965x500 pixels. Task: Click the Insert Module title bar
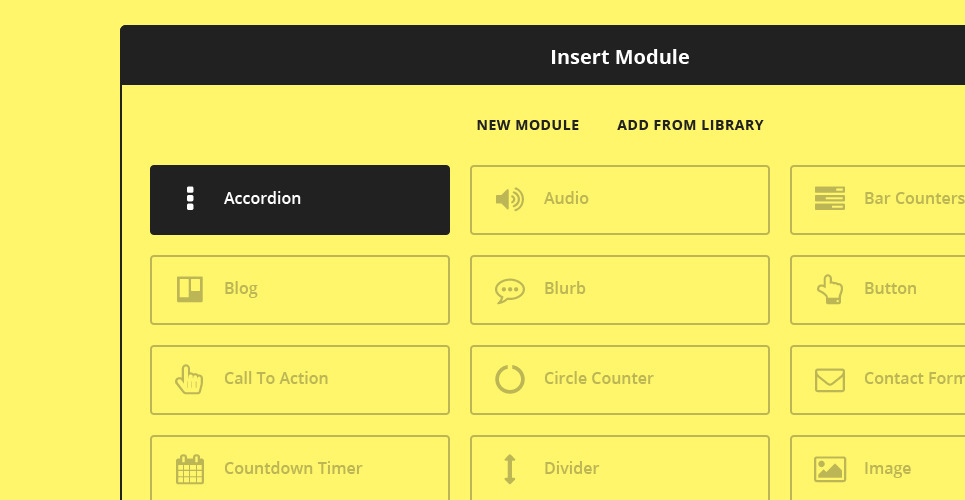point(620,57)
